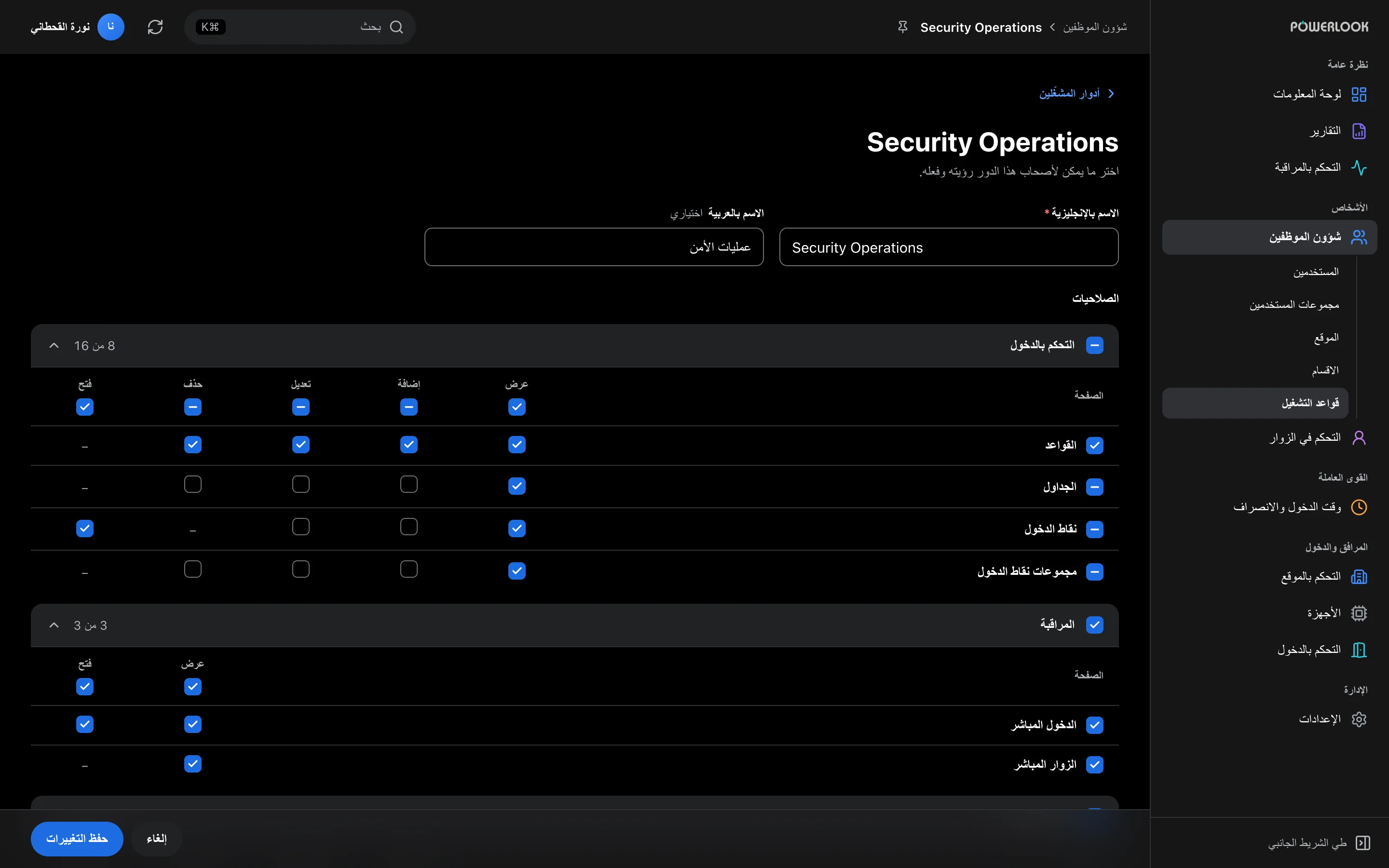Screen dimensions: 1389x868
Task: Uncheck فتح for الدخول المباشر
Action: (85, 724)
